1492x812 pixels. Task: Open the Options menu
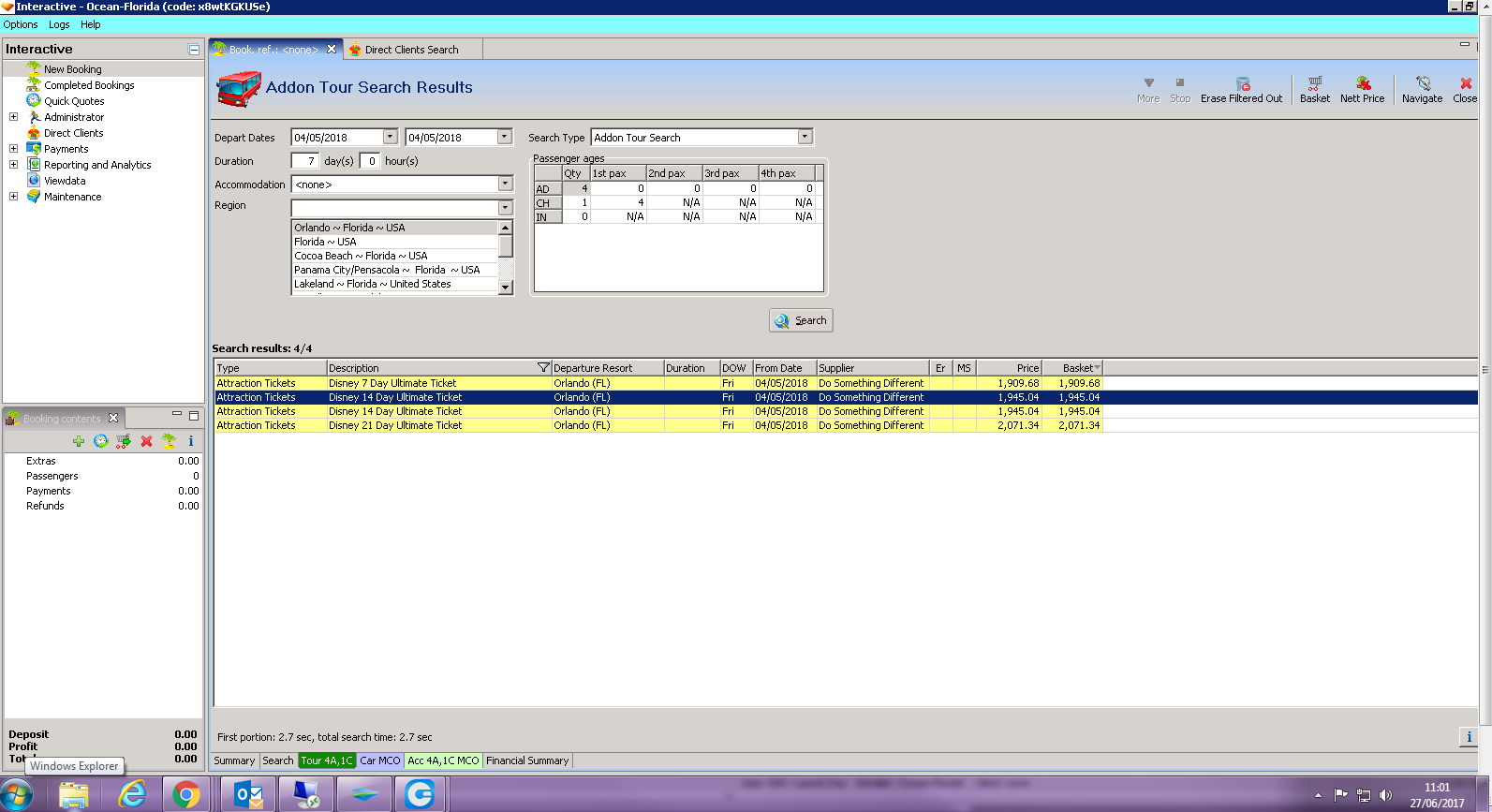[x=21, y=24]
